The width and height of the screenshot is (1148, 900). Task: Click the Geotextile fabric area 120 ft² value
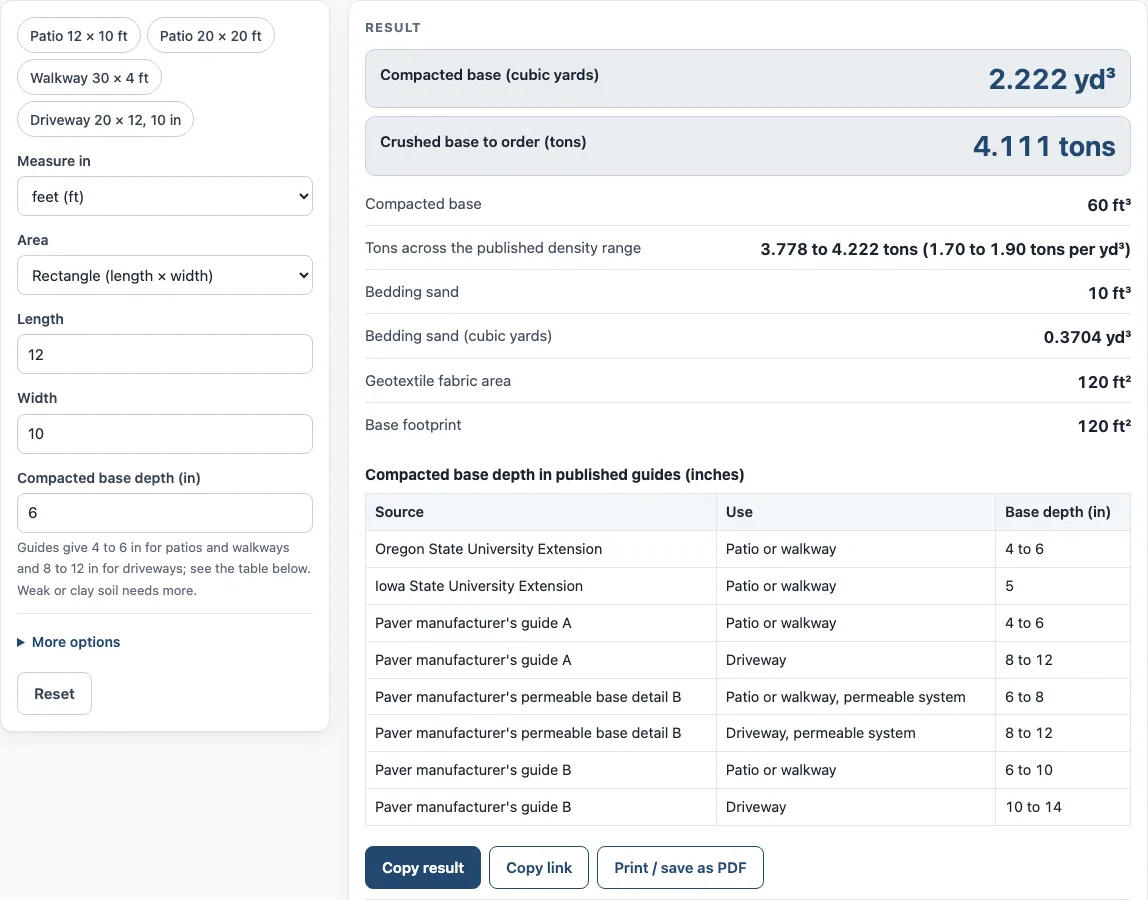1104,382
